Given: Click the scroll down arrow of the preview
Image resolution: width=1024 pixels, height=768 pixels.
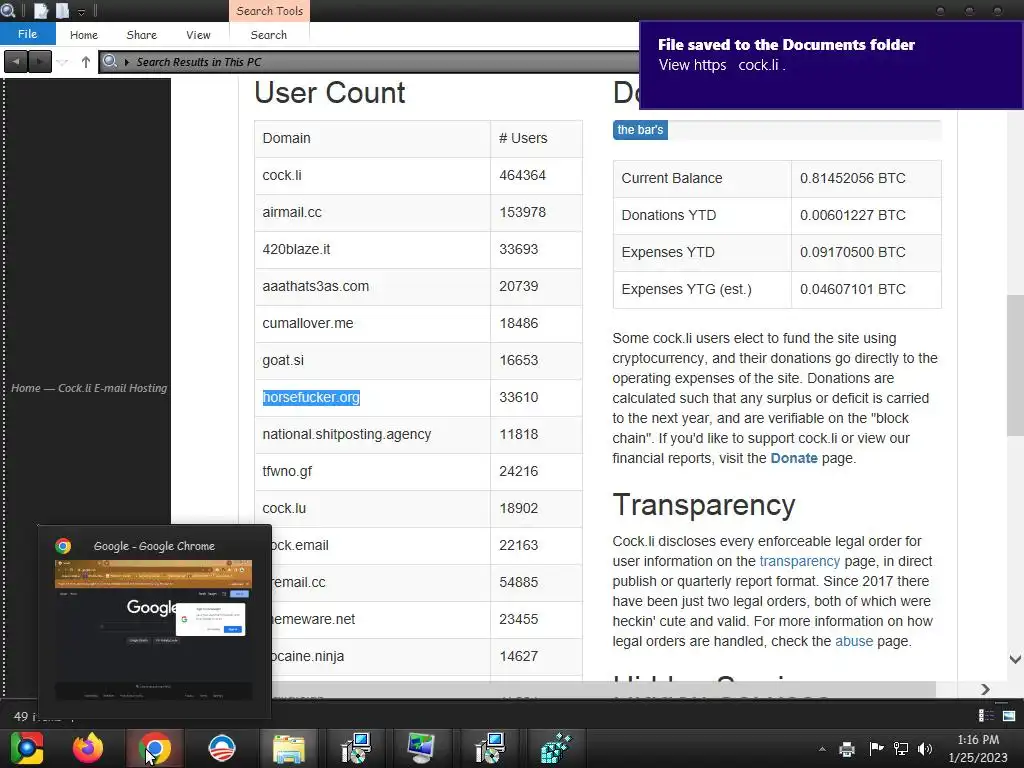Looking at the screenshot, I should [1015, 659].
